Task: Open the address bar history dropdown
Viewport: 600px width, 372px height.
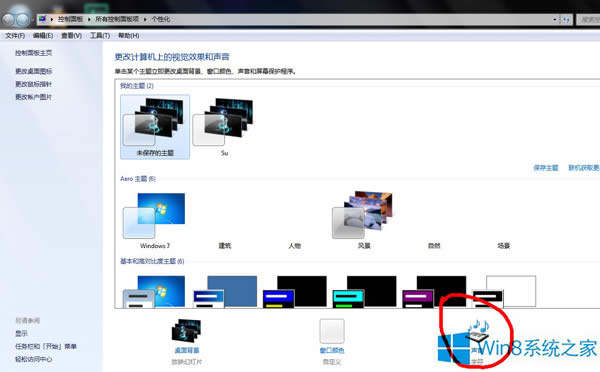Action: [x=555, y=19]
